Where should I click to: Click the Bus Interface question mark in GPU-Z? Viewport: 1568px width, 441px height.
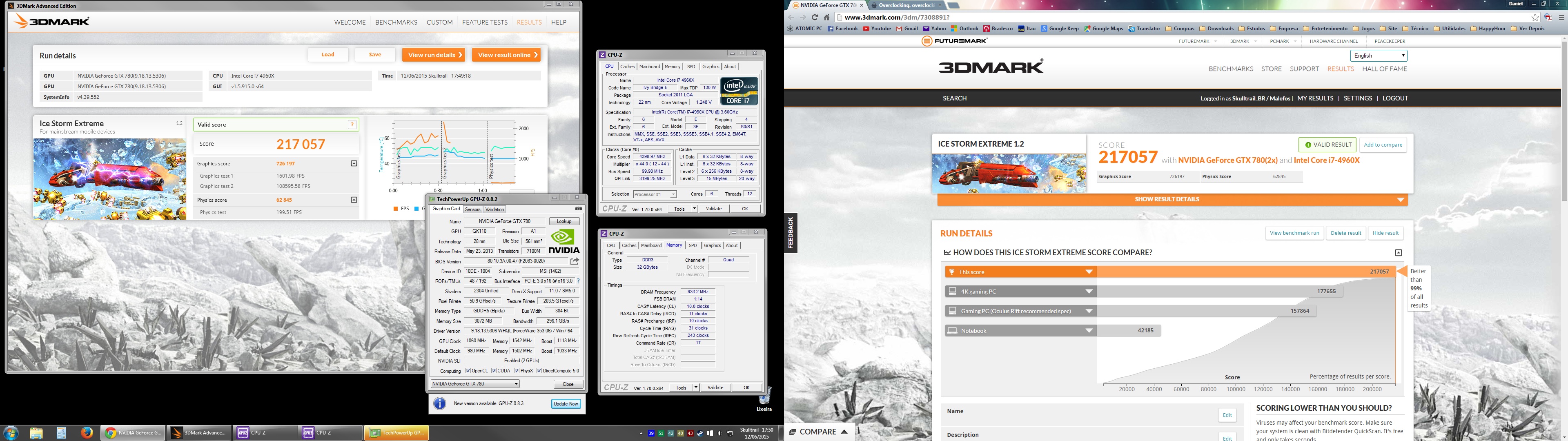[578, 281]
